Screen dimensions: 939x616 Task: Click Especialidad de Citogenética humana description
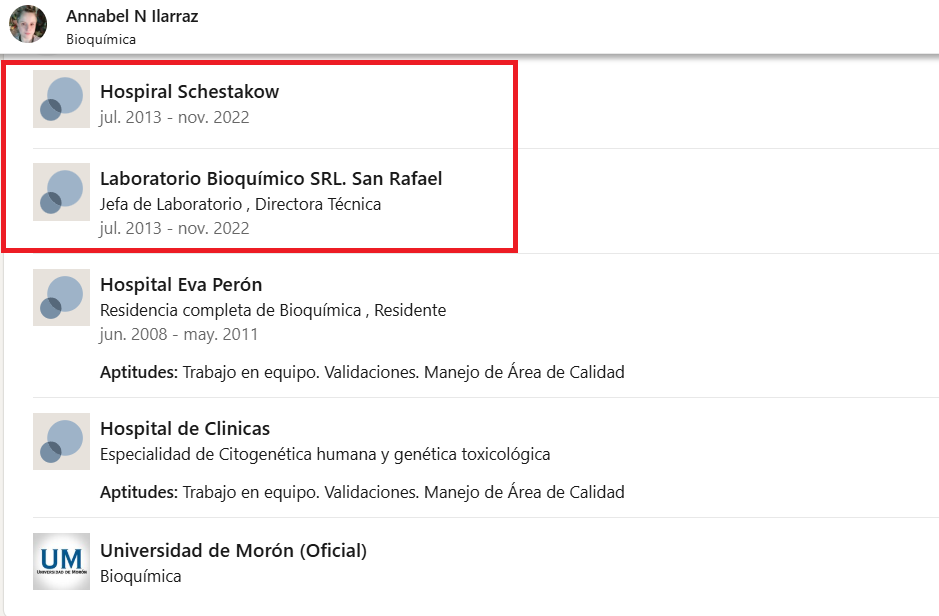pos(325,454)
